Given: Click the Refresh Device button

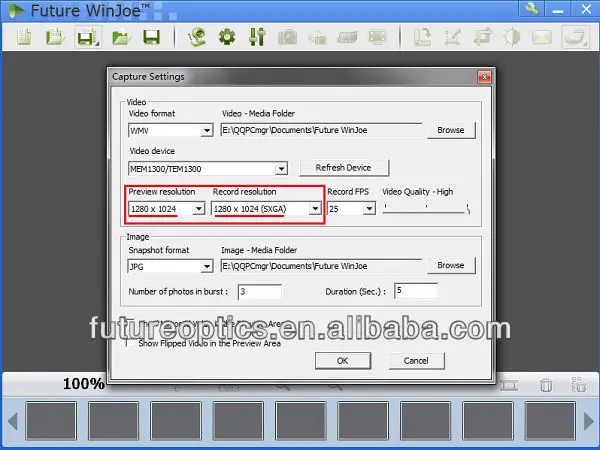Looking at the screenshot, I should tap(343, 168).
